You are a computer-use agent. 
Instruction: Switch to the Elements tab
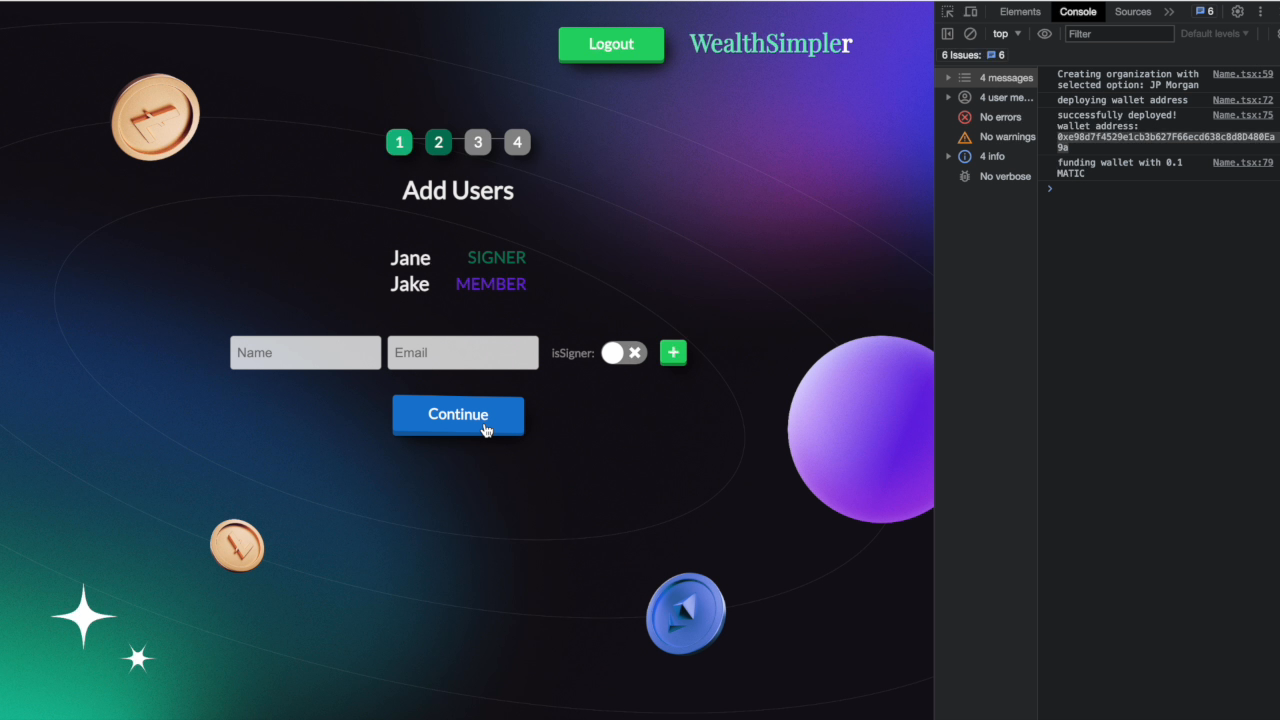tap(1020, 12)
